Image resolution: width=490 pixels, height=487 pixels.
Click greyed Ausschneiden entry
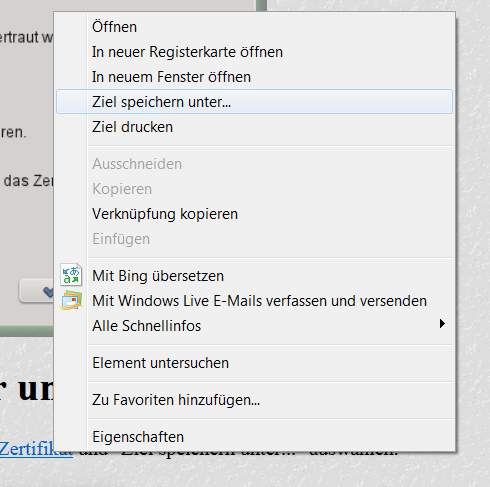click(255, 164)
